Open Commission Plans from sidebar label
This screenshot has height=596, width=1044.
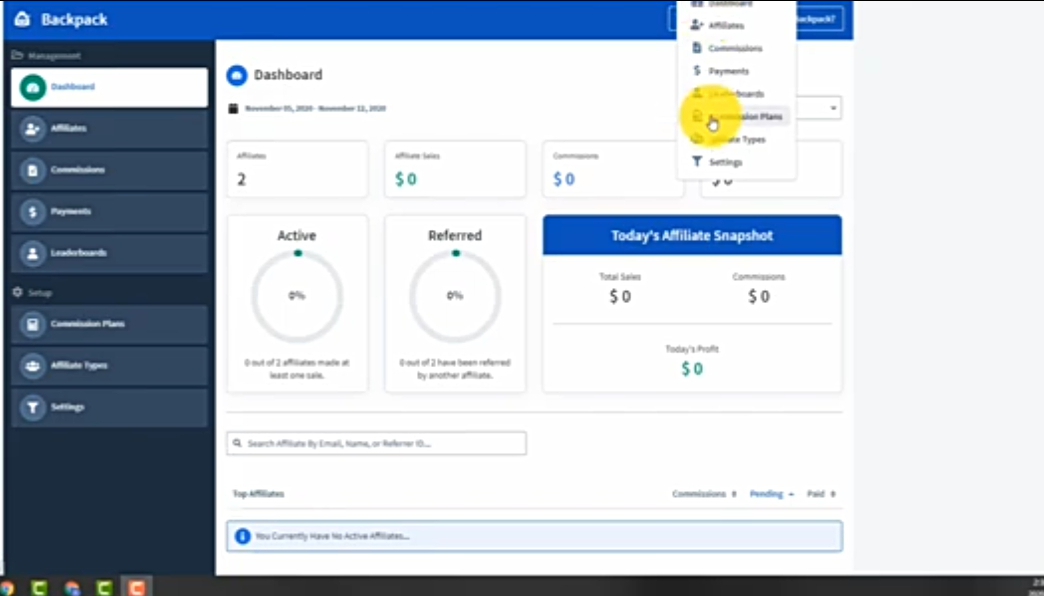coord(88,324)
